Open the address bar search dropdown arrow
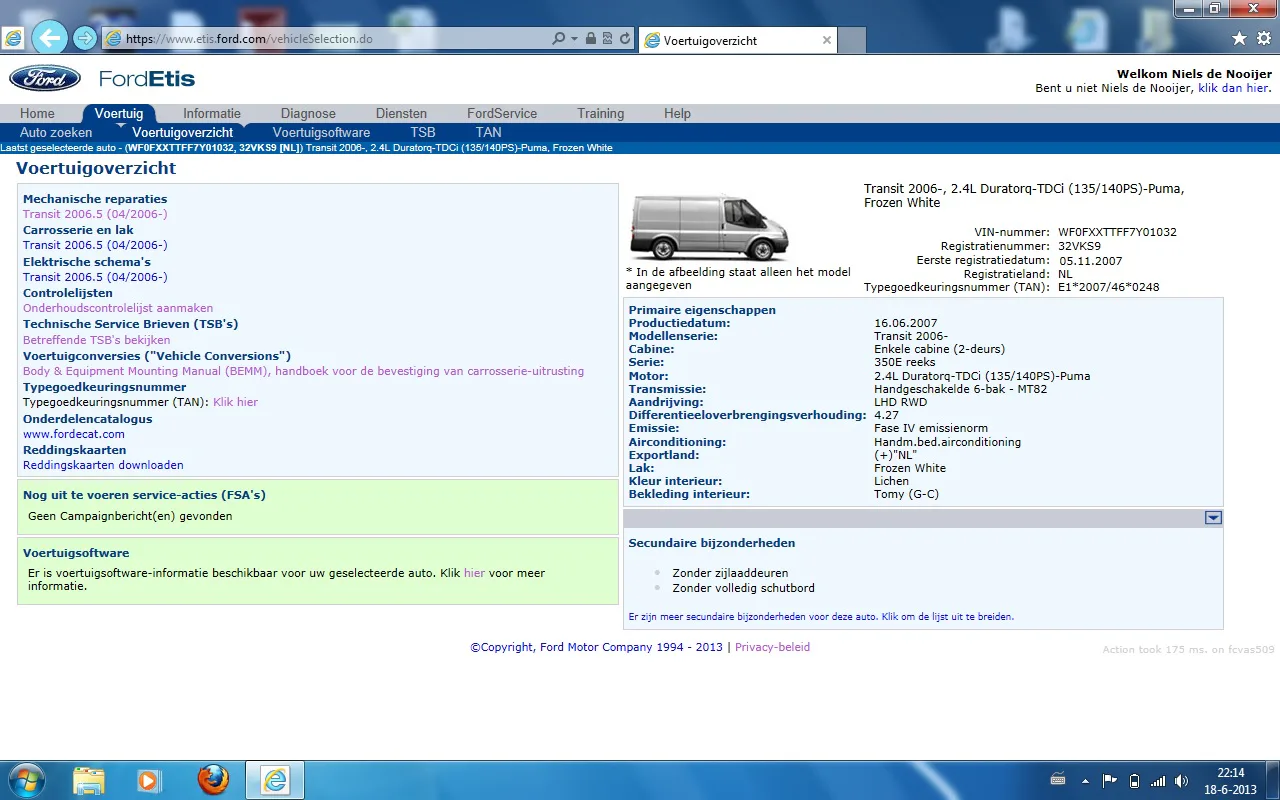1280x800 pixels. tap(574, 39)
